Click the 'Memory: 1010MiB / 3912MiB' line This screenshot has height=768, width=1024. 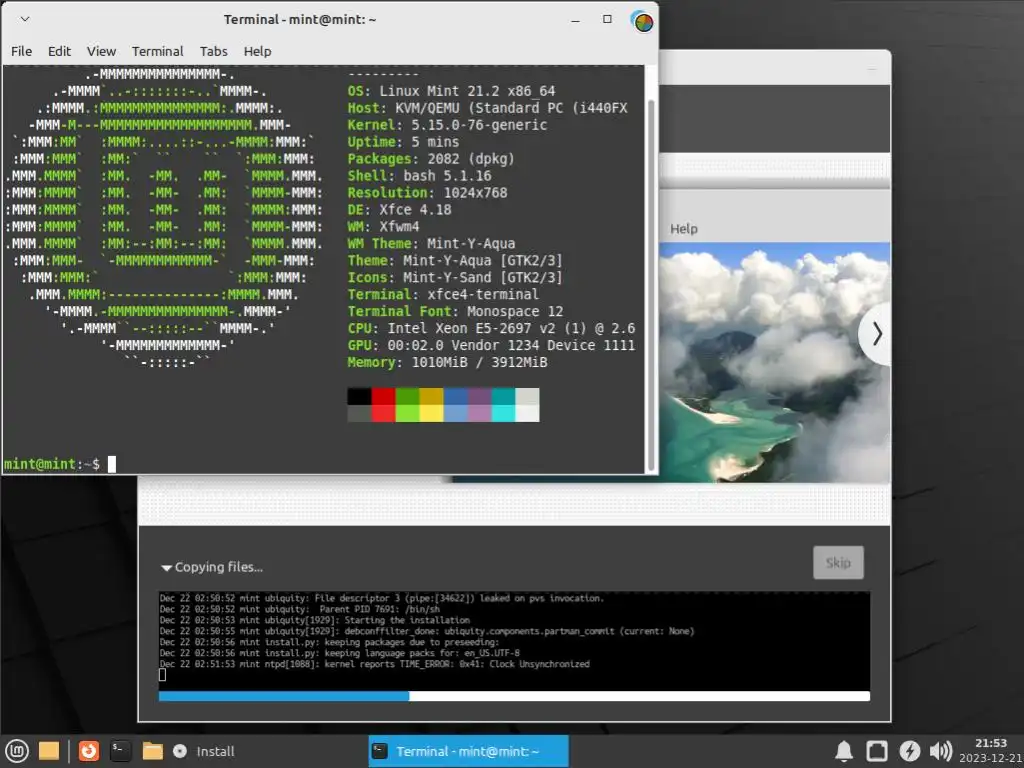tap(447, 362)
